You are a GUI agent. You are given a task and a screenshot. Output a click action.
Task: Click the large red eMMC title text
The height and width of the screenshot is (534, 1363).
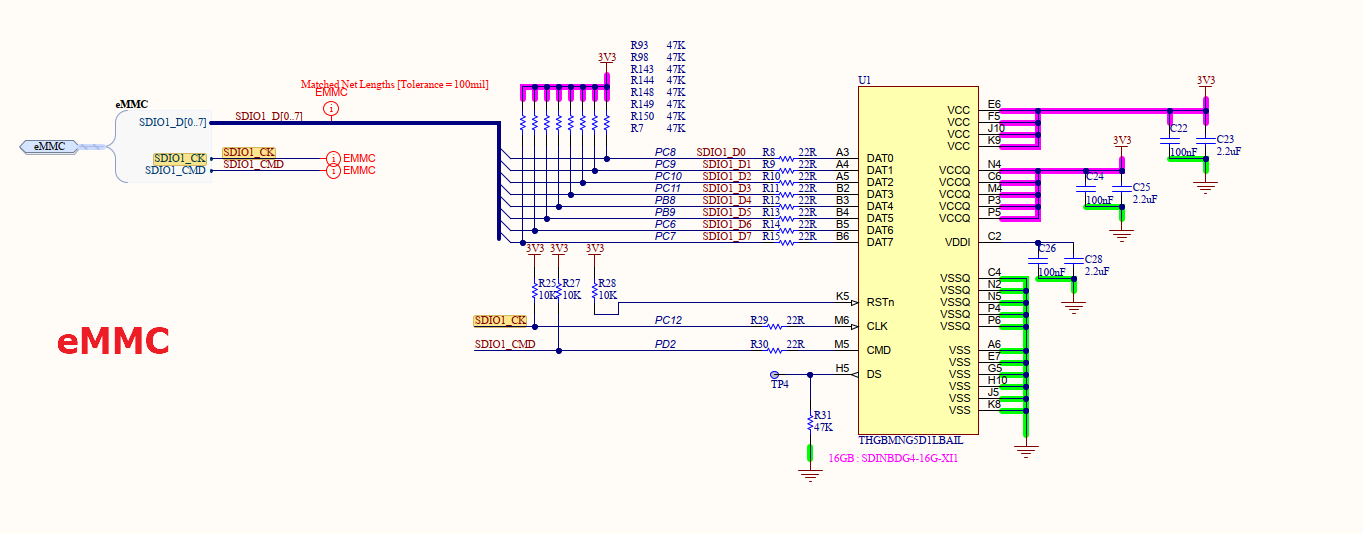(113, 341)
